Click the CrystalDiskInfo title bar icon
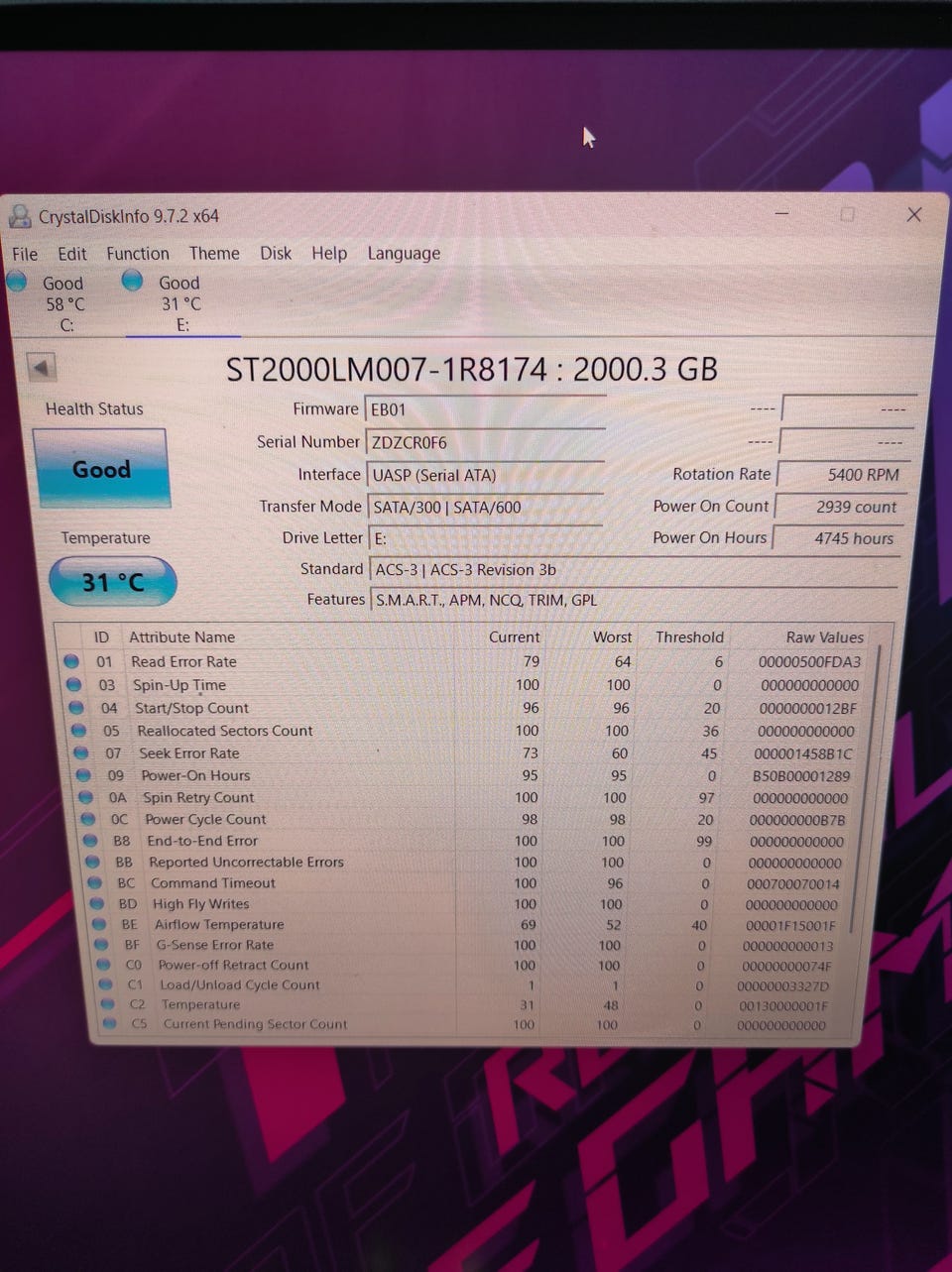This screenshot has width=952, height=1272. (20, 216)
